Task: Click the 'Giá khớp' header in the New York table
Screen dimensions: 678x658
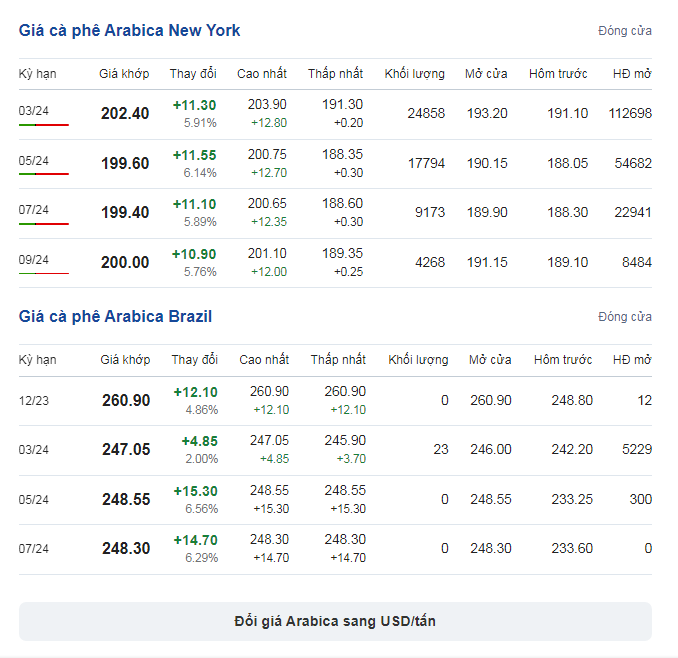Action: pos(124,74)
